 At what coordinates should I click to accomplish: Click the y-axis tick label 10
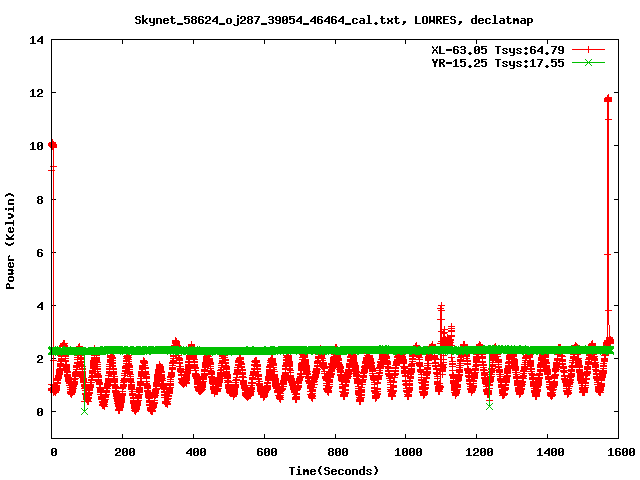click(36, 146)
